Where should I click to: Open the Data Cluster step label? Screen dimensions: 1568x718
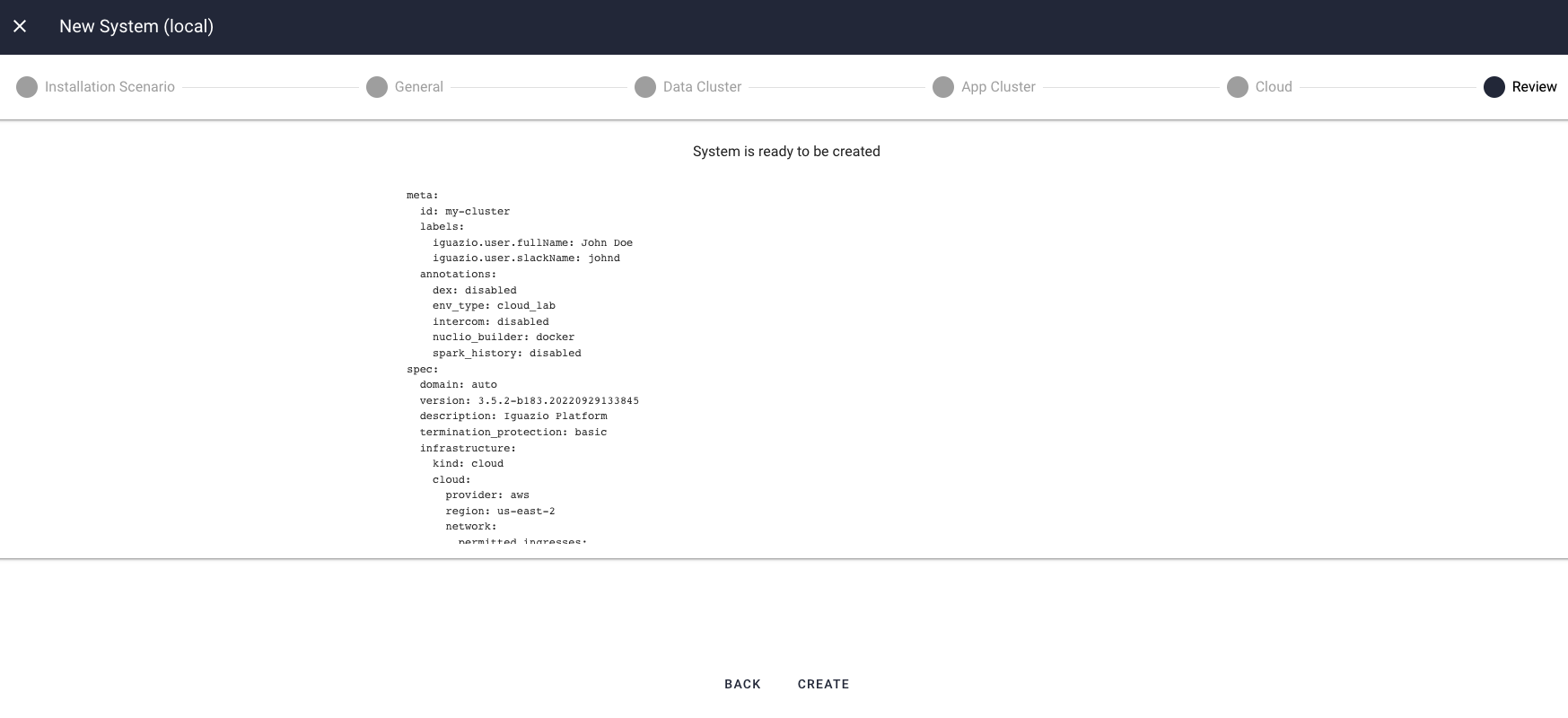click(702, 87)
